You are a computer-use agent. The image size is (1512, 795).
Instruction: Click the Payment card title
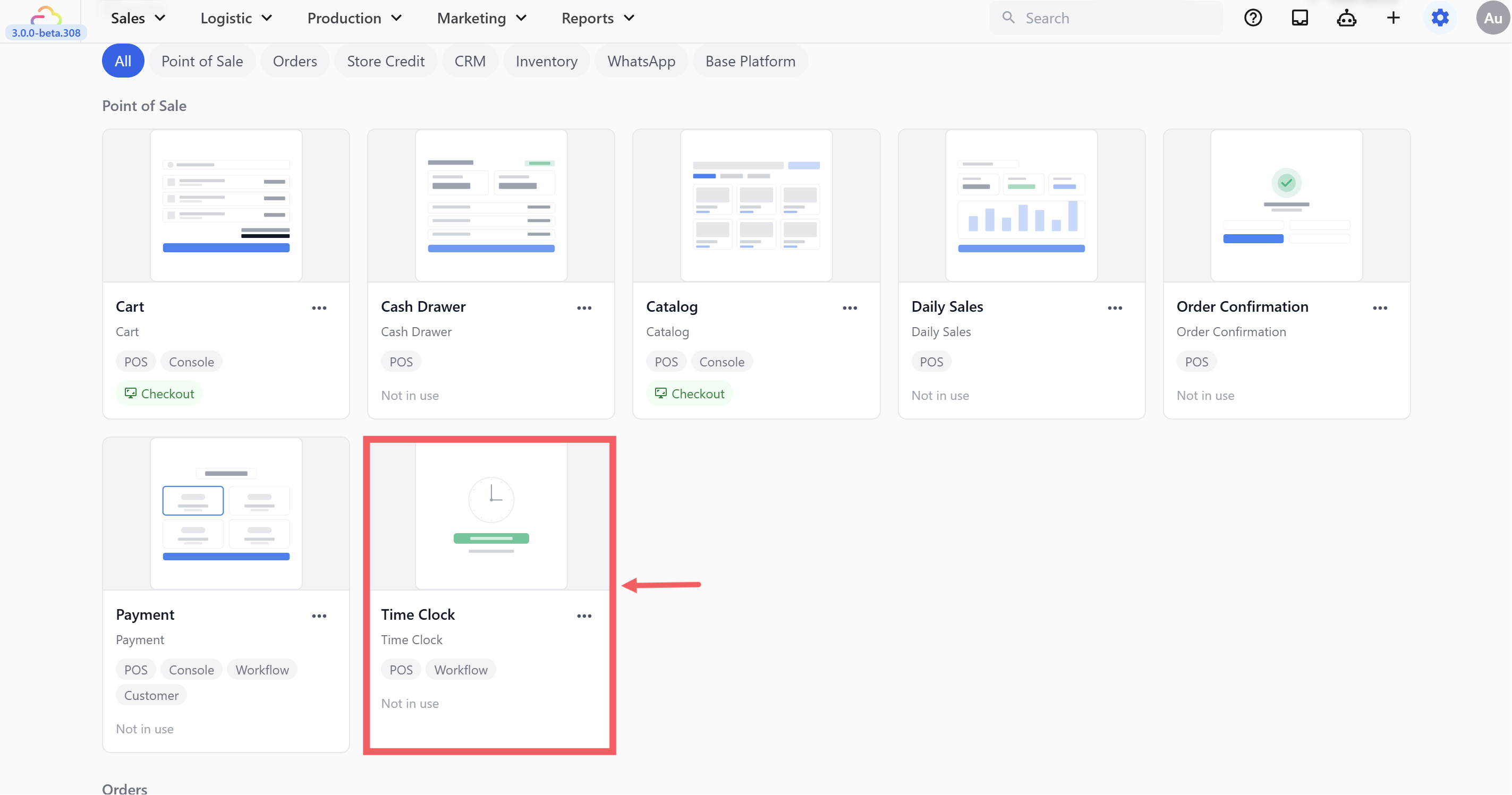(x=145, y=615)
